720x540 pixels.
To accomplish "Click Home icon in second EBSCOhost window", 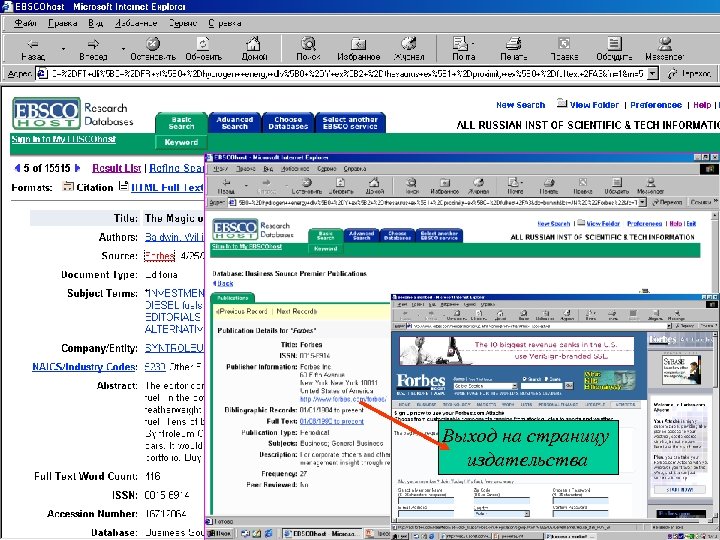I will pyautogui.click(x=375, y=186).
